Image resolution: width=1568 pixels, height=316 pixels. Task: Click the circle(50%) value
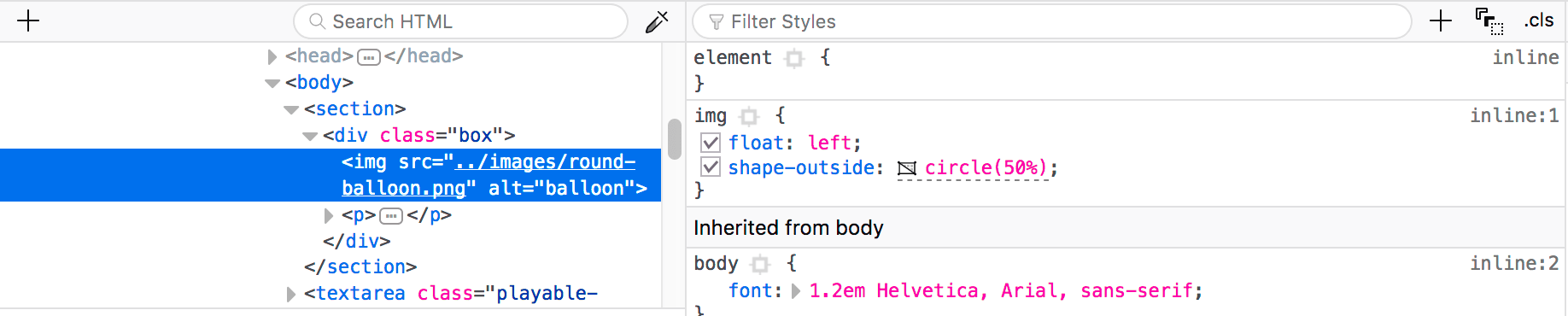pos(986,167)
